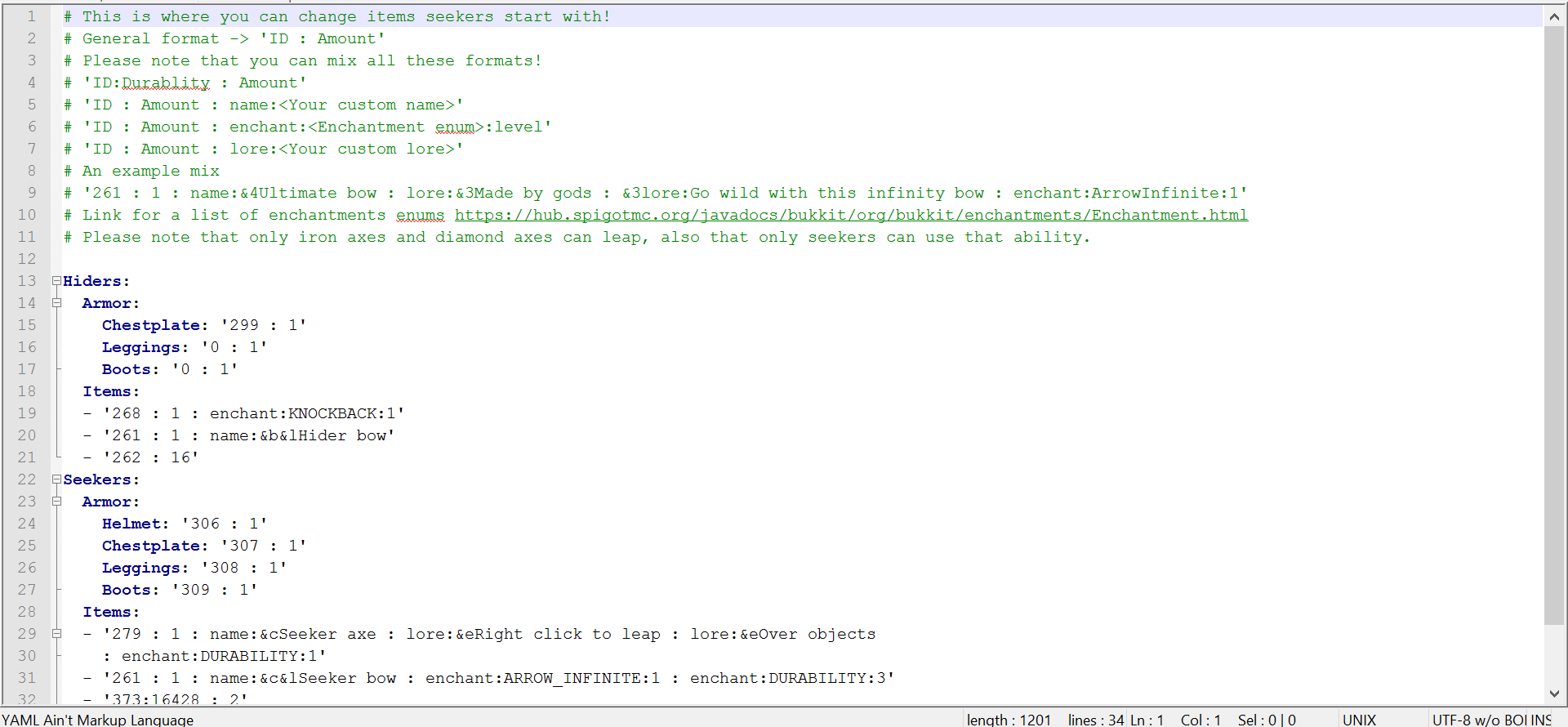Open the spigotmc enchantments javadoc link

click(x=850, y=215)
